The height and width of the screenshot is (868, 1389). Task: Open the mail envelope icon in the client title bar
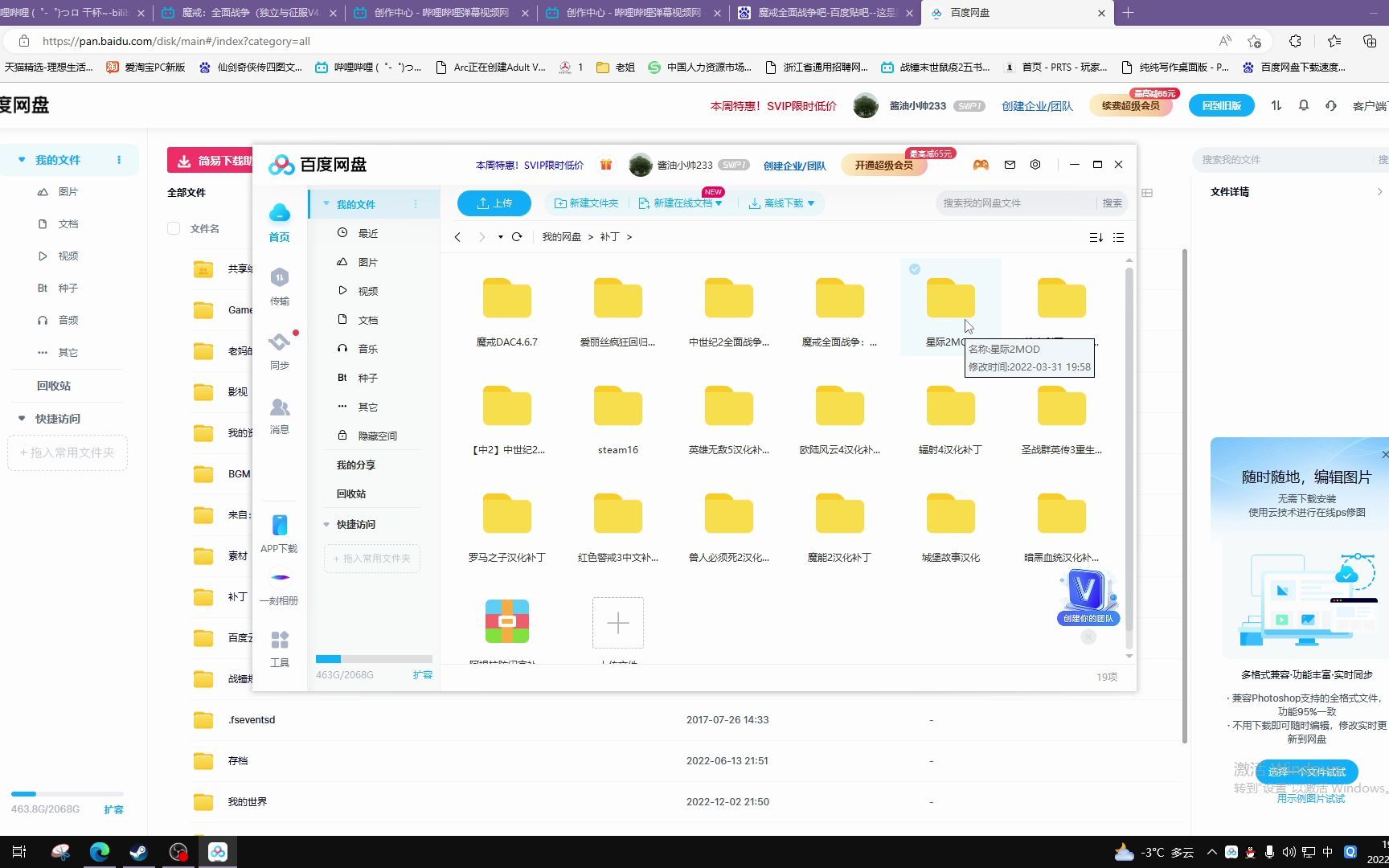tap(1010, 165)
